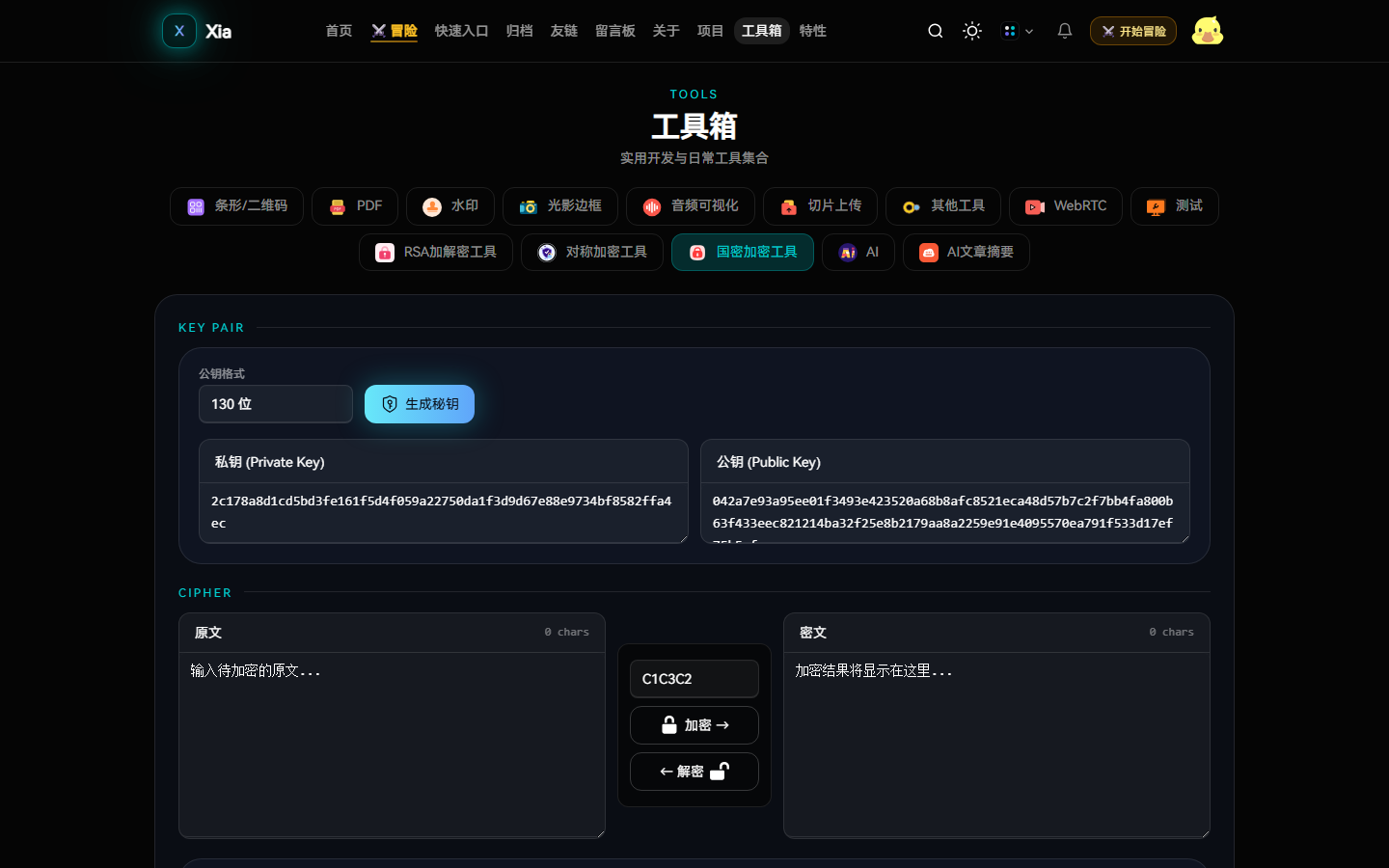Click the 工具箱 page heading
Screen dimensions: 1389x868
694,126
